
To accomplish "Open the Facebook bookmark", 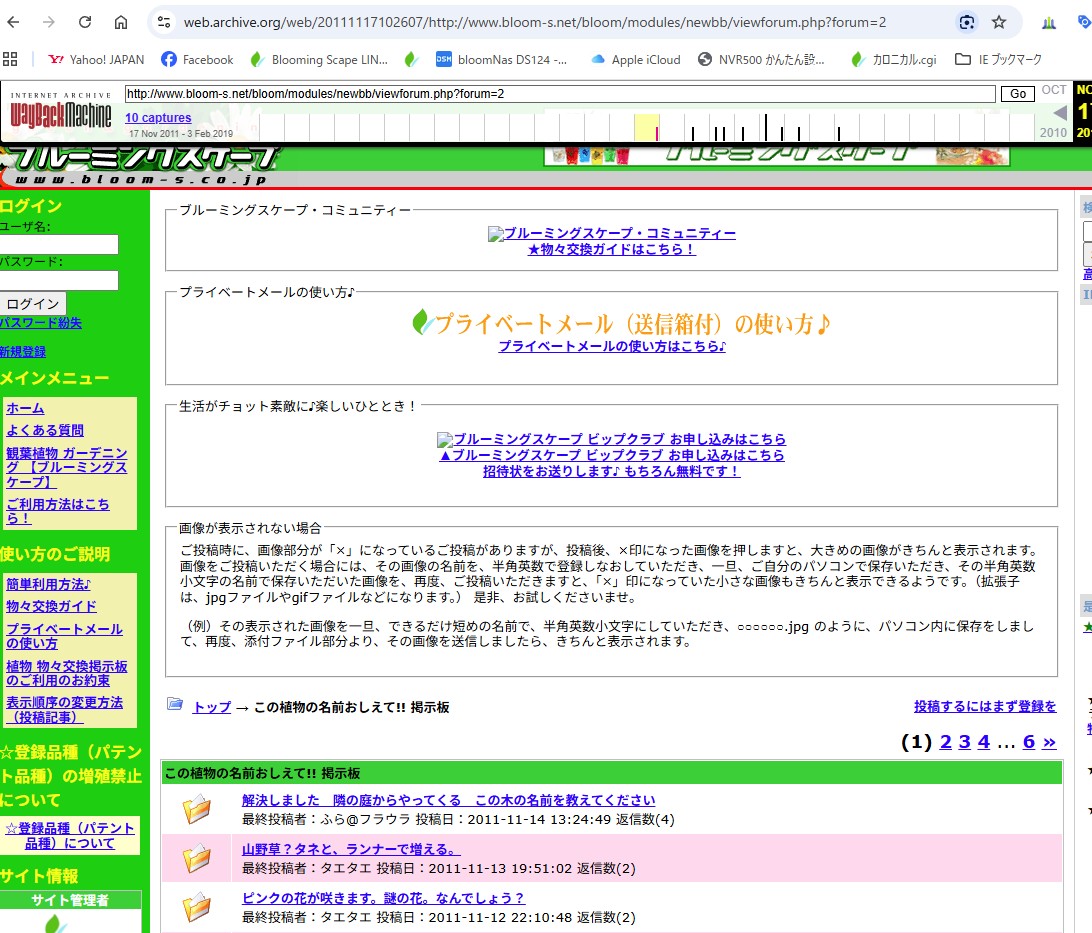I will click(197, 60).
